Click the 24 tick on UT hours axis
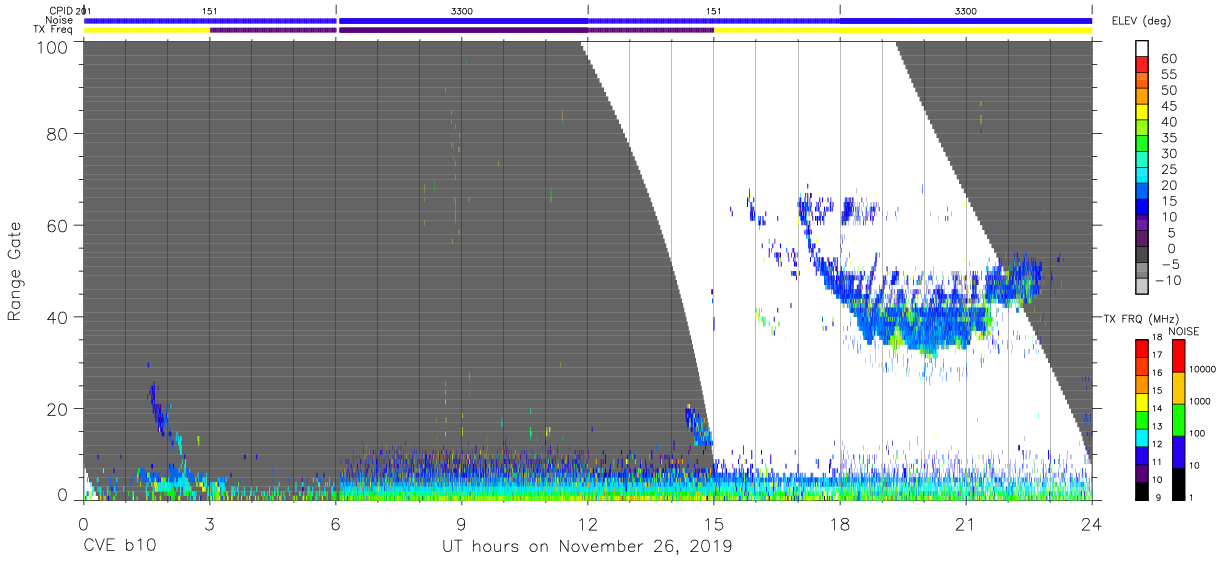 1092,523
